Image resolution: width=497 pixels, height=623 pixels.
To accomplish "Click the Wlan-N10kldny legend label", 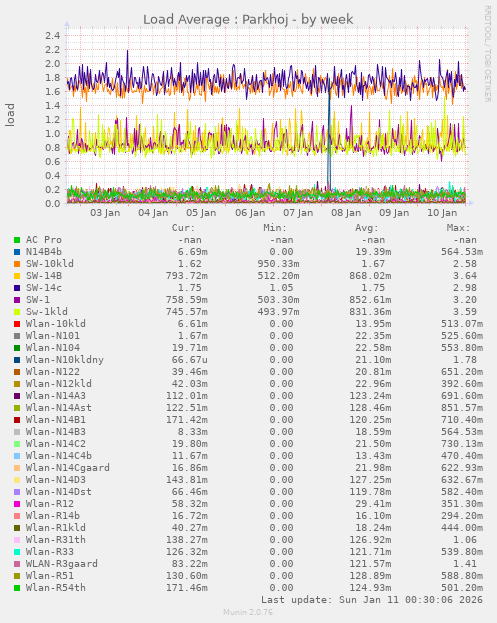I will [x=65, y=360].
